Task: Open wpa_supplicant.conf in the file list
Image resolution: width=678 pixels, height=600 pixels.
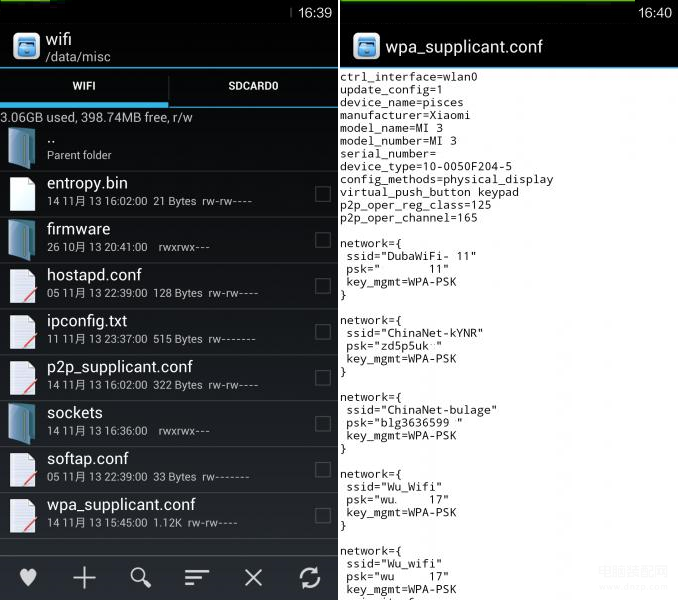Action: click(121, 505)
